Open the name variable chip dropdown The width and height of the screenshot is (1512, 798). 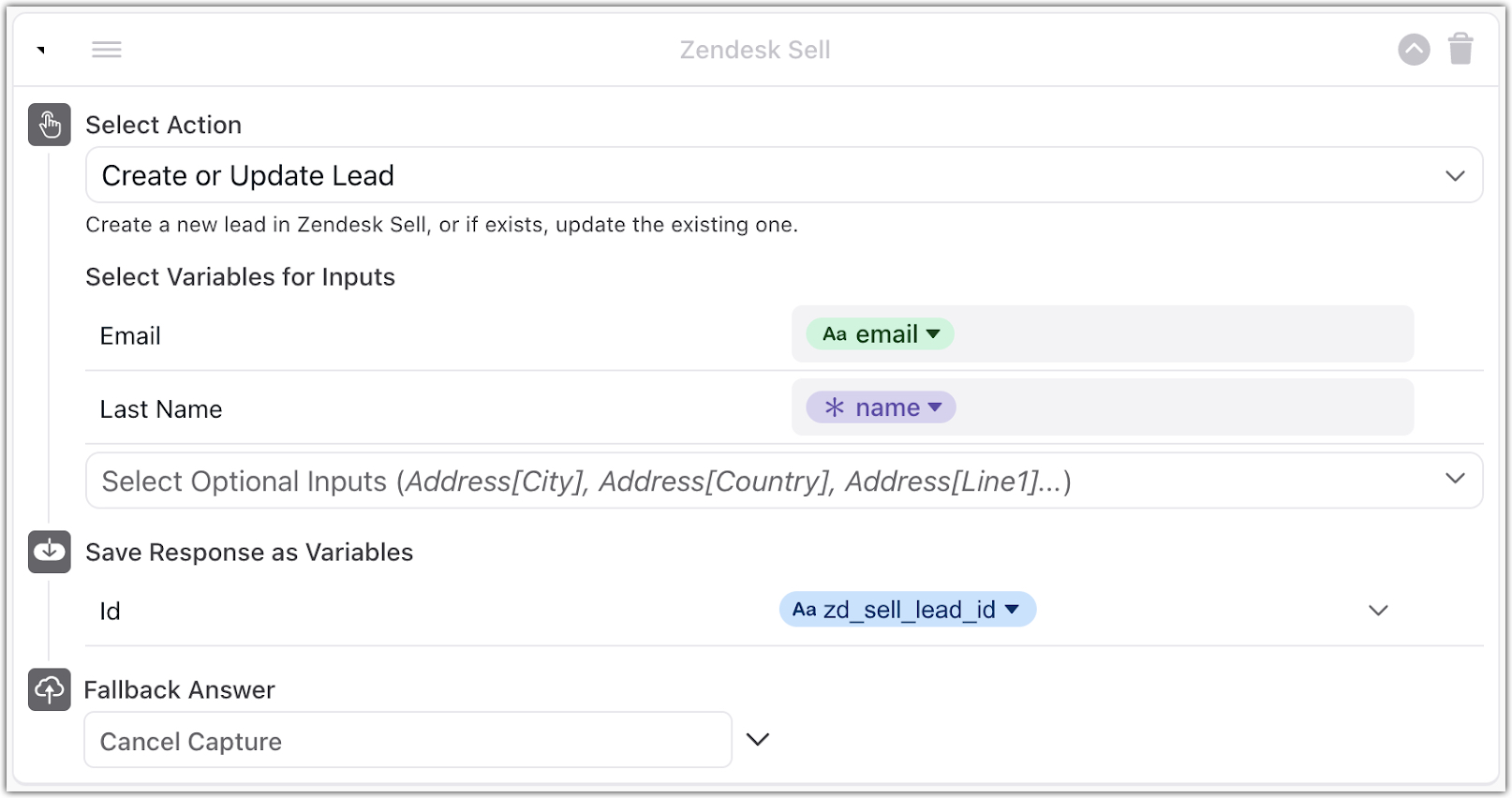pos(935,407)
